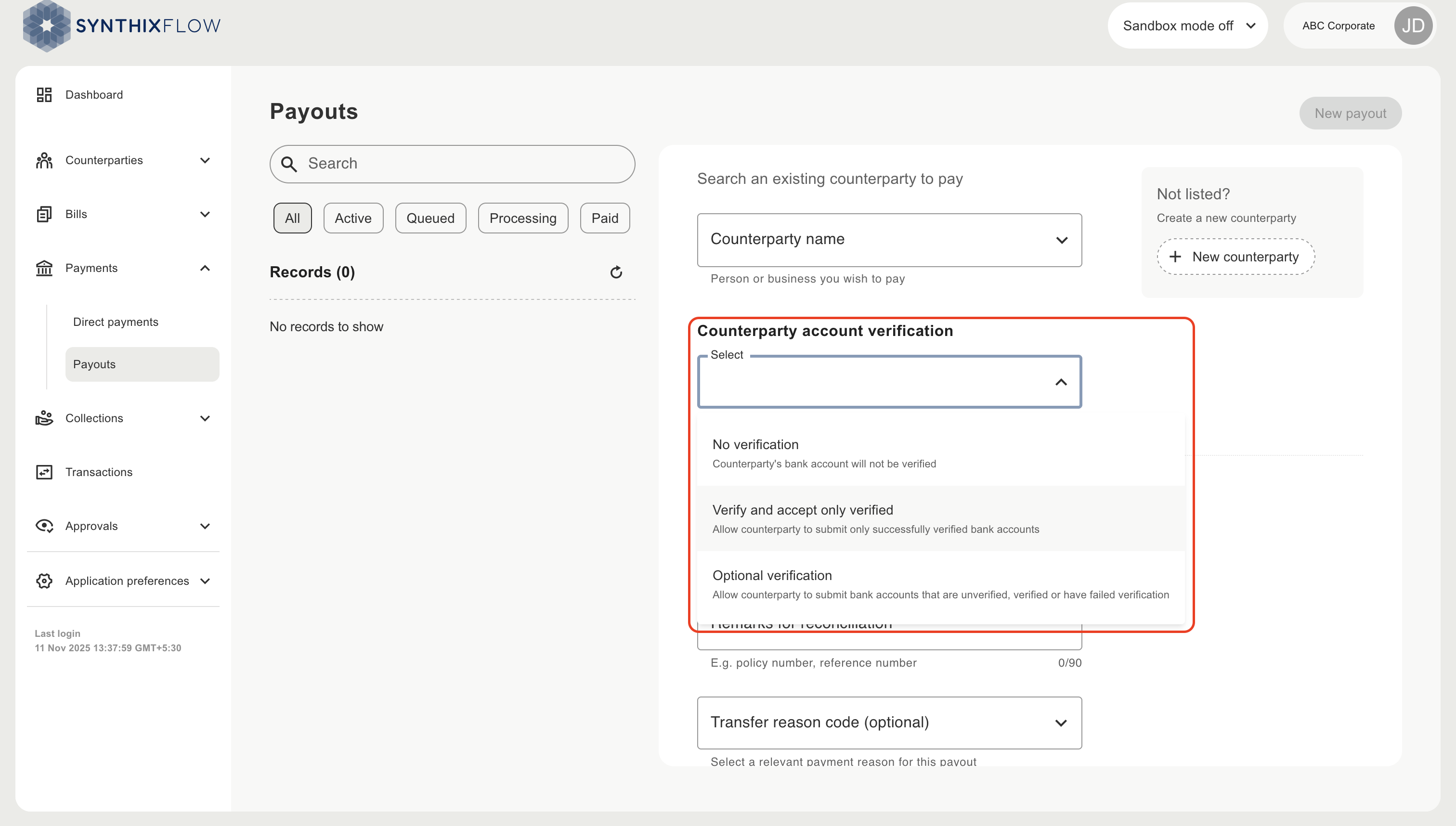Click the Approvals eye-check icon
The width and height of the screenshot is (1456, 826).
(x=44, y=526)
